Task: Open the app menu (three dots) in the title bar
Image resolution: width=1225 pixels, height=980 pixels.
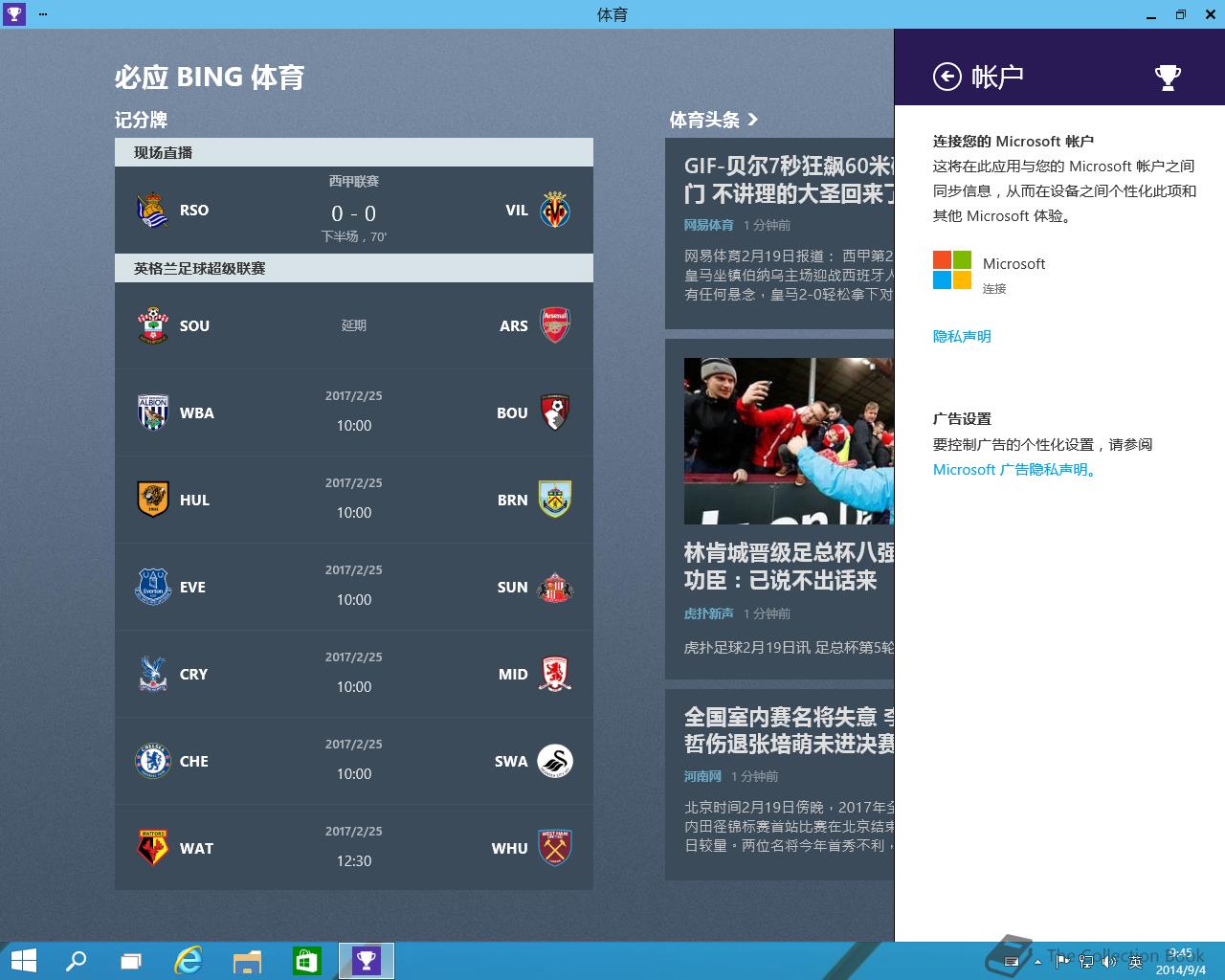Action: (43, 14)
